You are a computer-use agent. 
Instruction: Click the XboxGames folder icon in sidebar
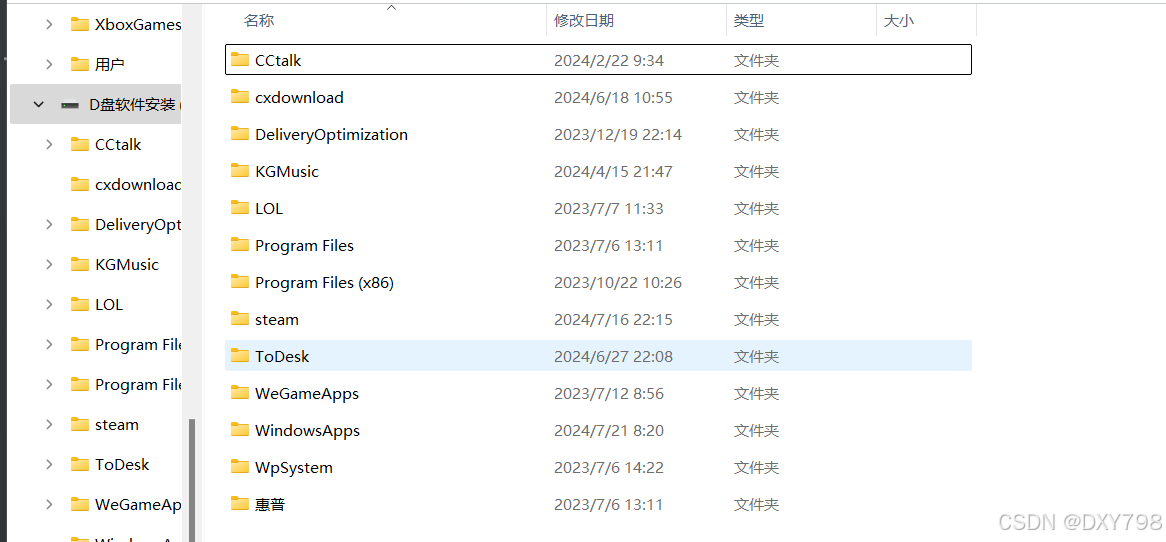80,25
